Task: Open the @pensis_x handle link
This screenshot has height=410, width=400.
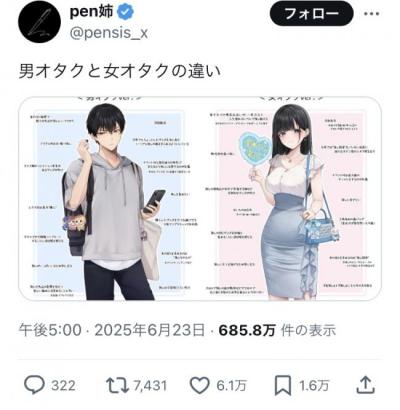Action: (108, 33)
